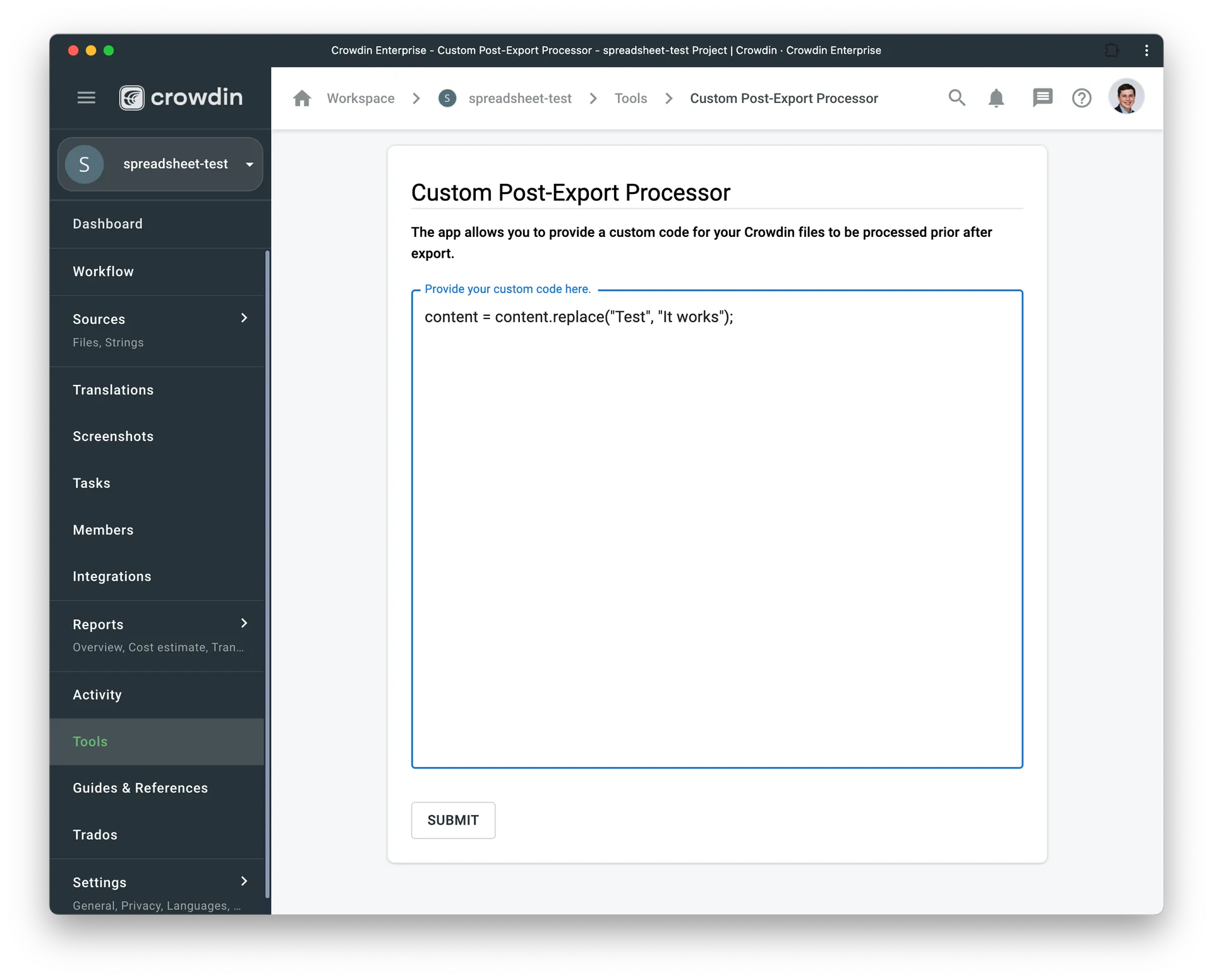Click the spreadsheet-test breadcrumb link
The height and width of the screenshot is (980, 1213).
520,99
